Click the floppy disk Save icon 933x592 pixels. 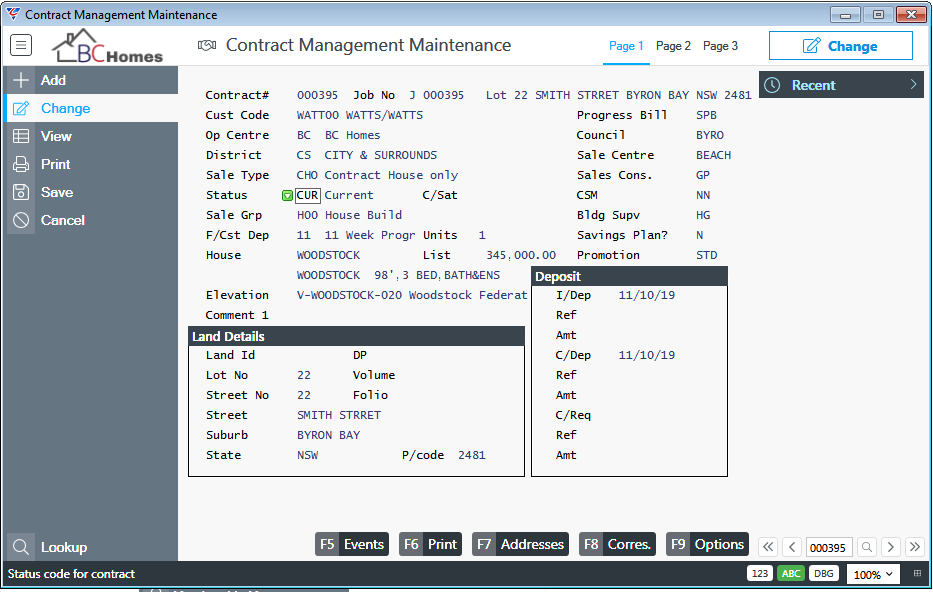coord(21,192)
